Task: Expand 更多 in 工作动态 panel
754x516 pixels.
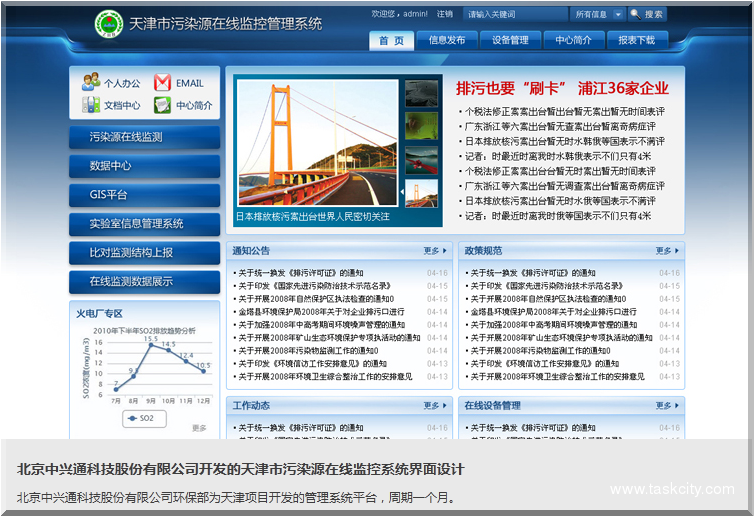Action: coord(435,406)
